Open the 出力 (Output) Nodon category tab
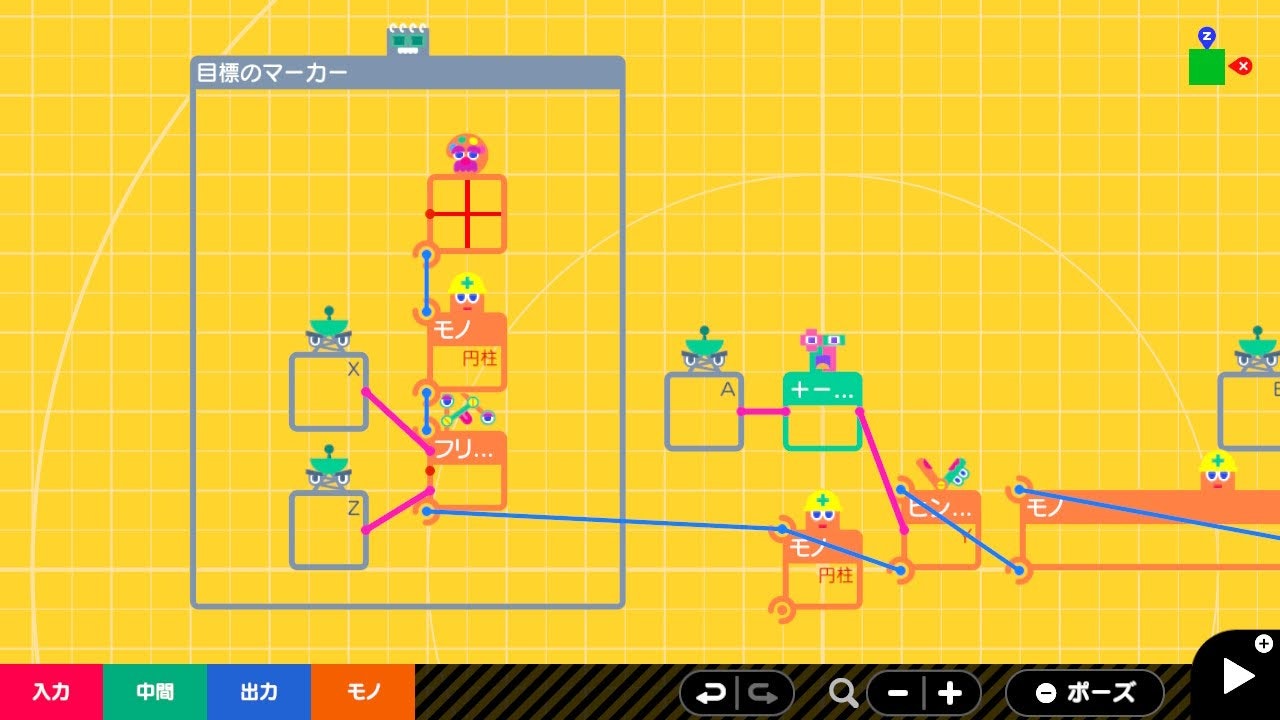Viewport: 1280px width, 720px height. 259,692
